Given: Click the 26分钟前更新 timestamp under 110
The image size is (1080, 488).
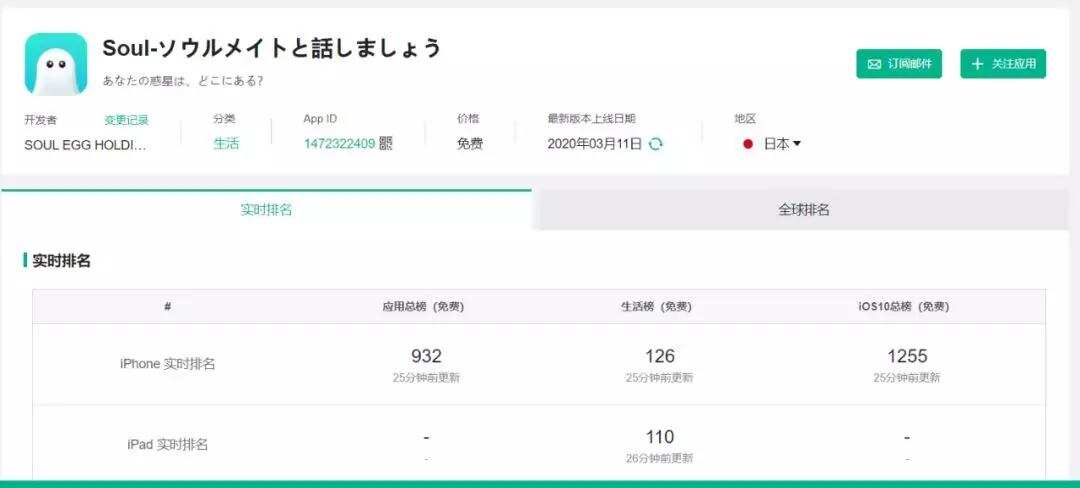Looking at the screenshot, I should [x=660, y=458].
